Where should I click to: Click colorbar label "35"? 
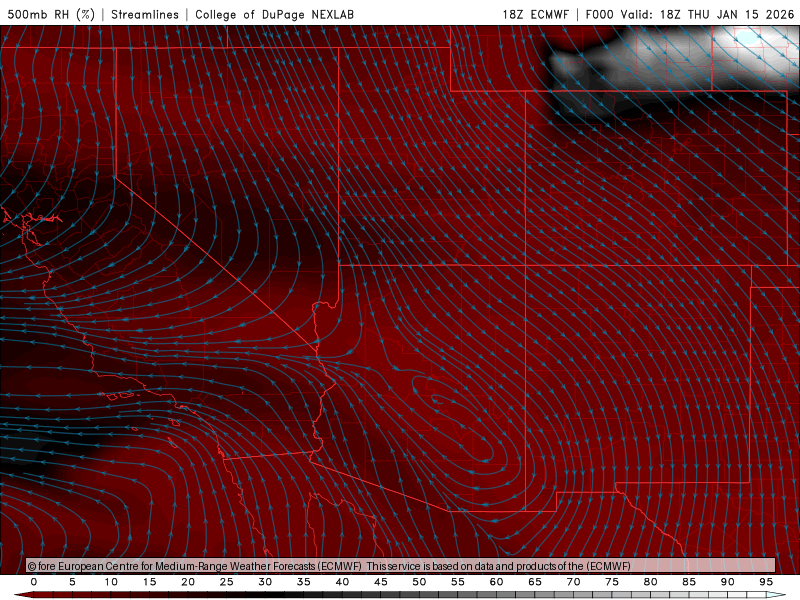304,582
